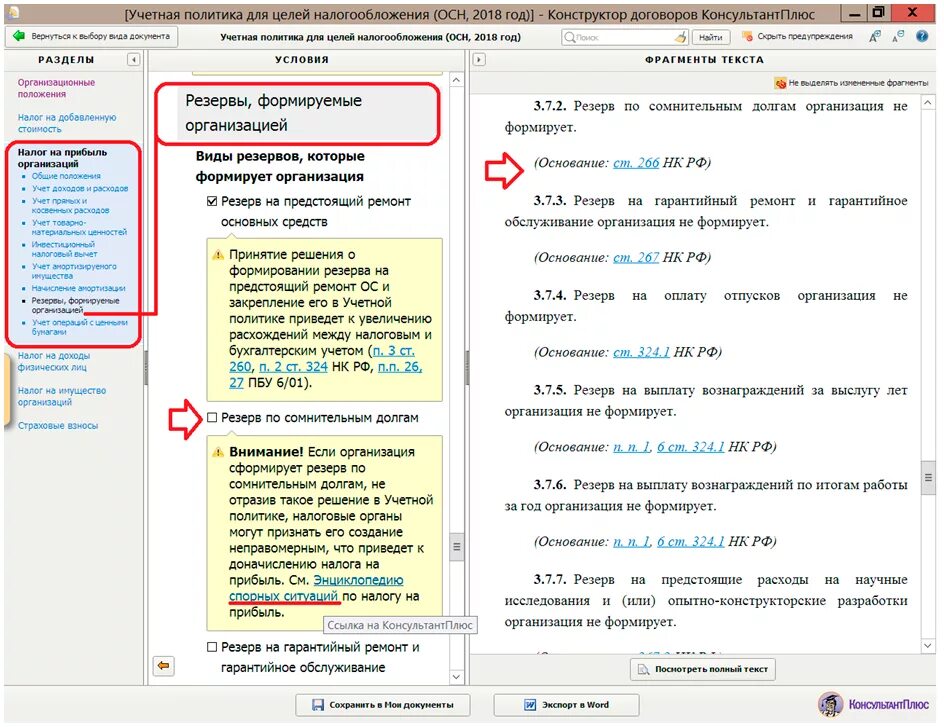Viewport: 944px width, 727px height.
Task: Click Вернуться к выбору вида документа
Action: [x=91, y=36]
